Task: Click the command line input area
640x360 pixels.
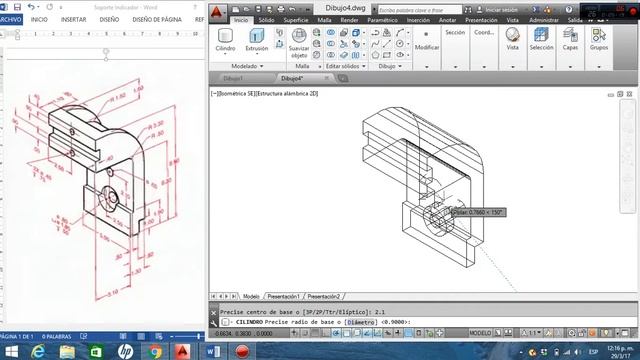Action: (429, 322)
